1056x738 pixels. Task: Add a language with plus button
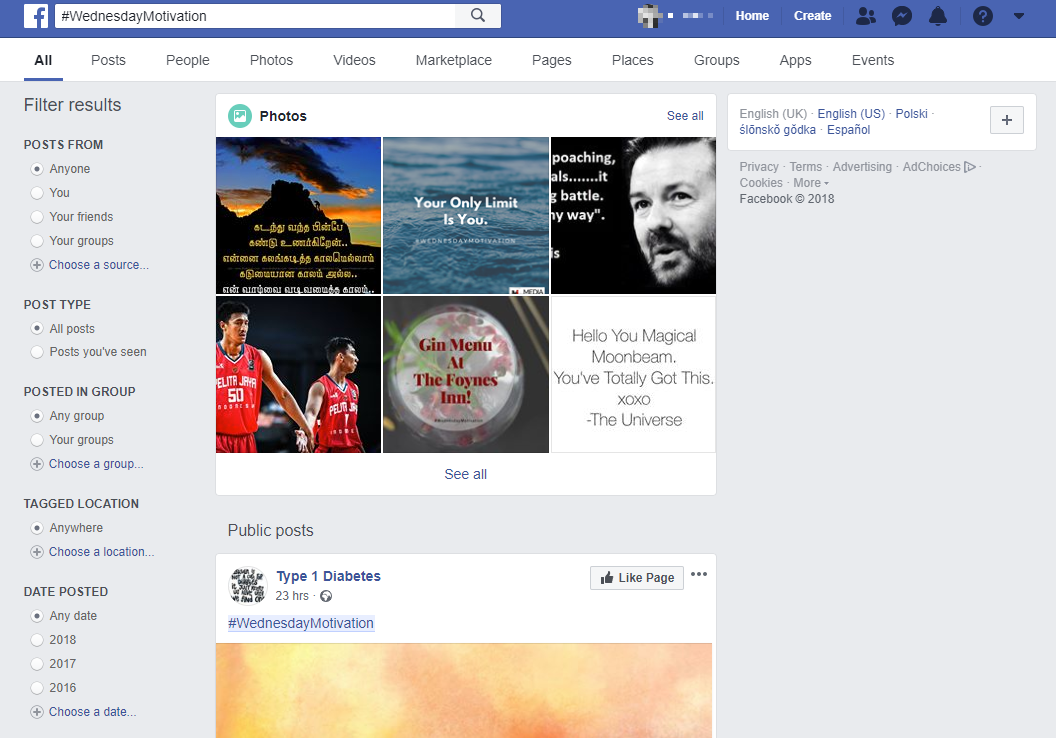click(1006, 120)
